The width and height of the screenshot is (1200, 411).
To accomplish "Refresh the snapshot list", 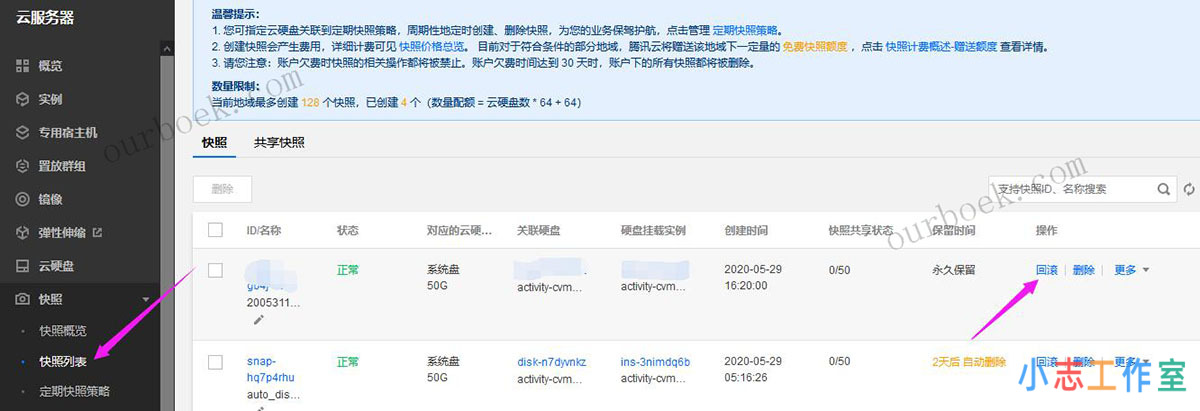I will [1189, 188].
